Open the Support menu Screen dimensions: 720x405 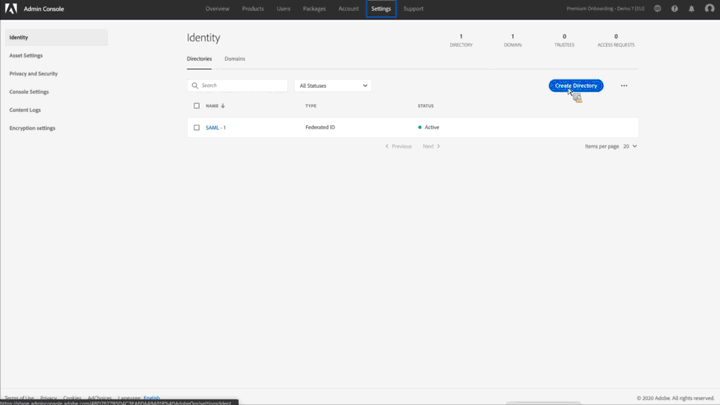tap(413, 9)
